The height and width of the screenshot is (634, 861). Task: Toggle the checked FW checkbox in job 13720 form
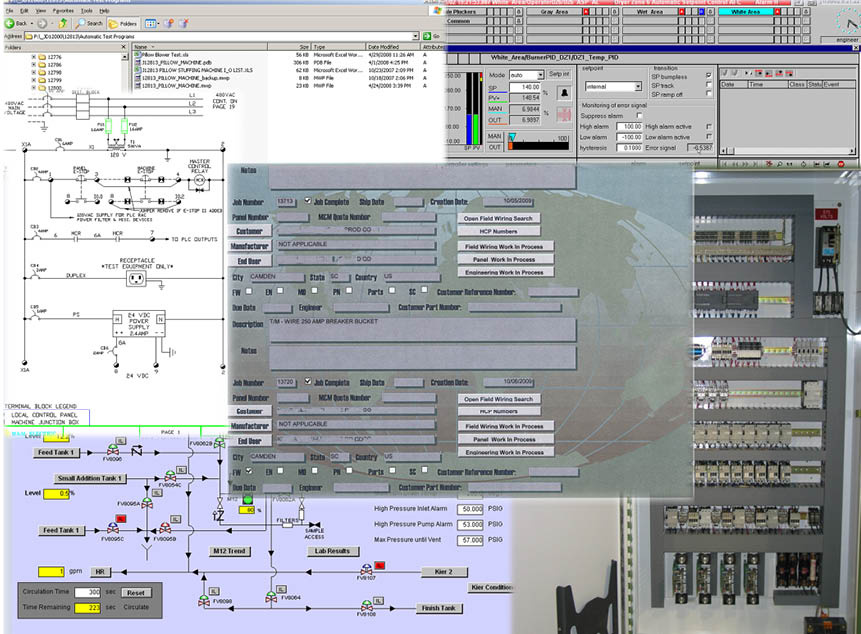pos(249,470)
